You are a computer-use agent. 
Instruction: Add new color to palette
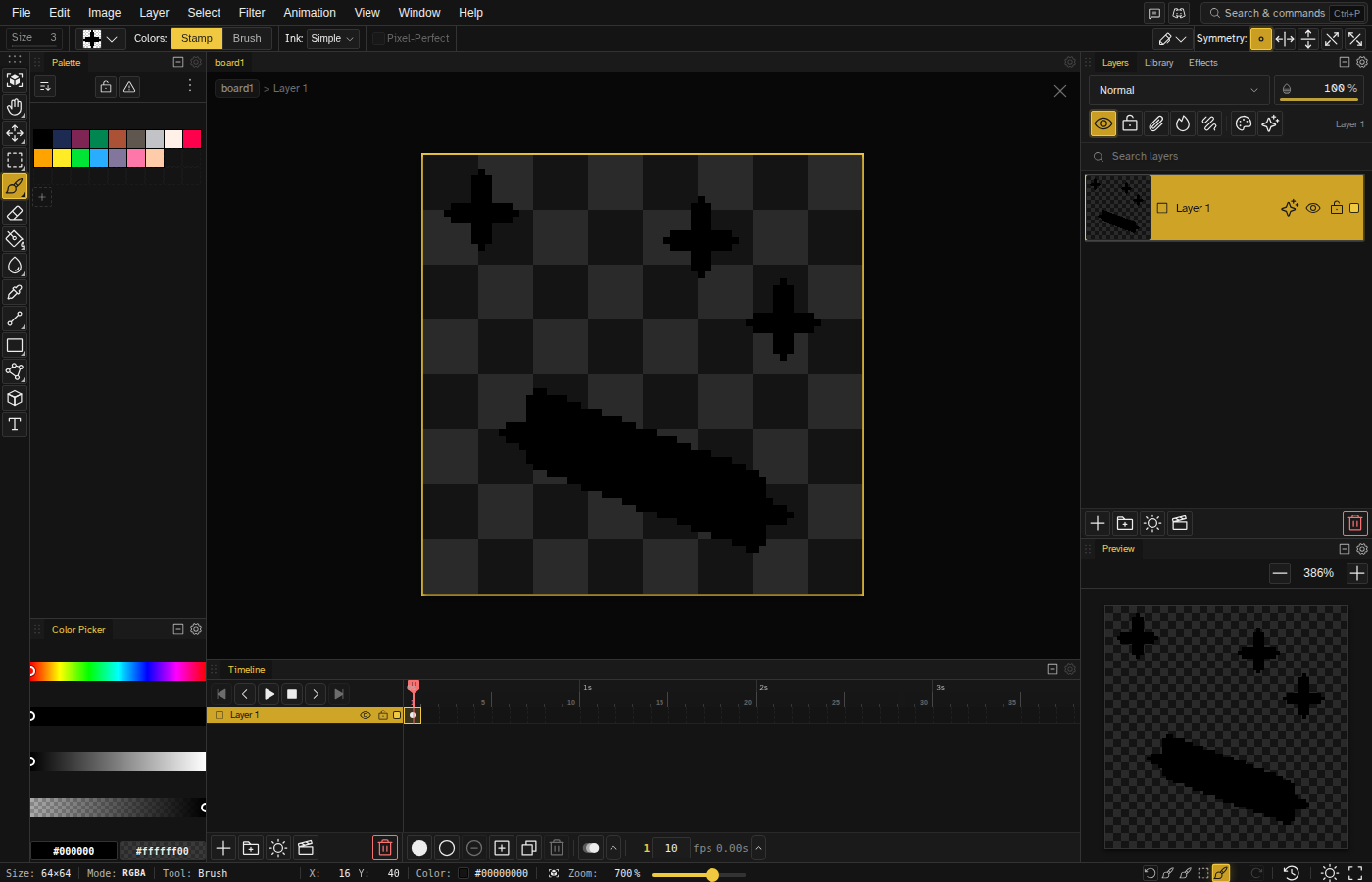pos(42,197)
